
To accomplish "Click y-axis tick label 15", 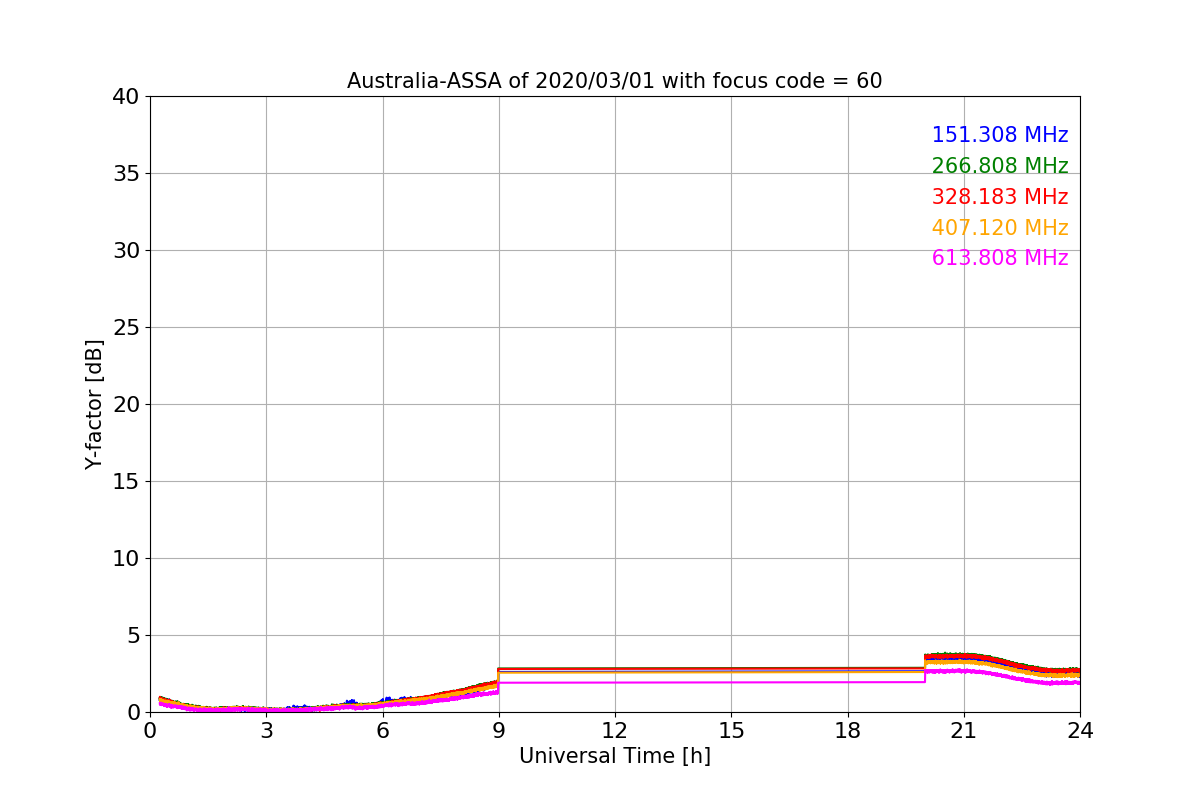I will pyautogui.click(x=125, y=482).
